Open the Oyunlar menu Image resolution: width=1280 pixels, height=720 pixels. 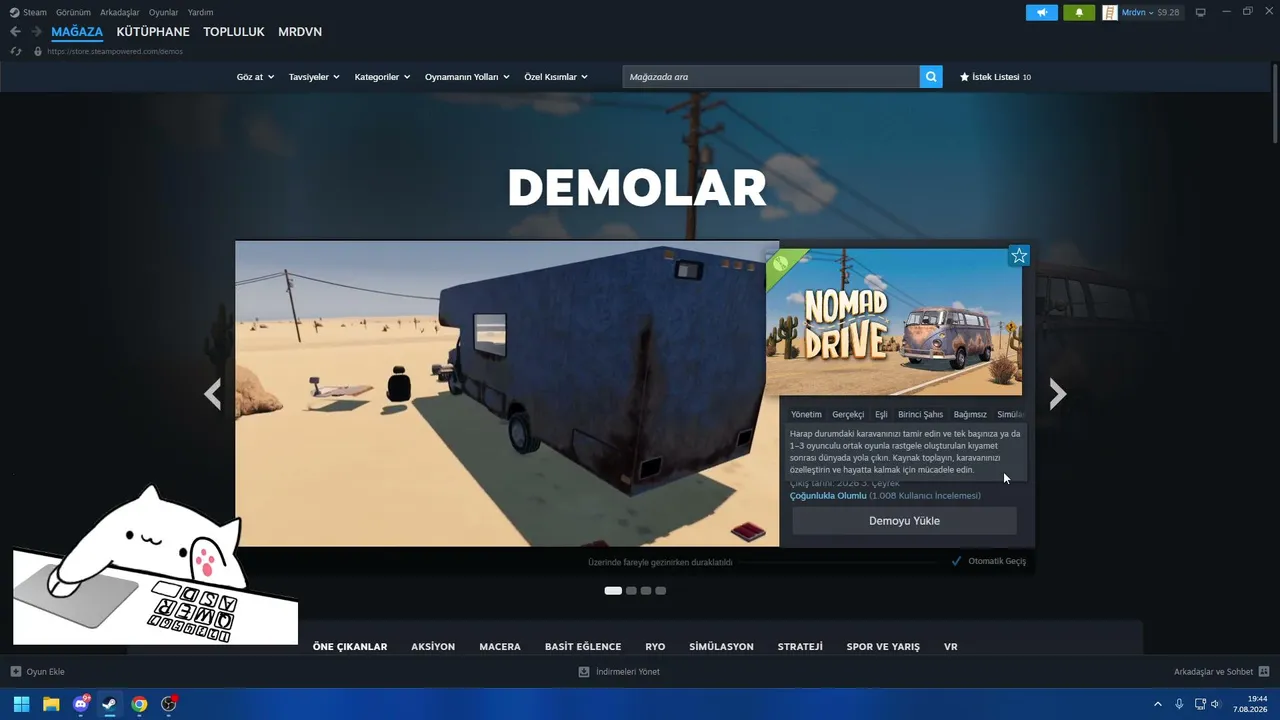tap(164, 12)
